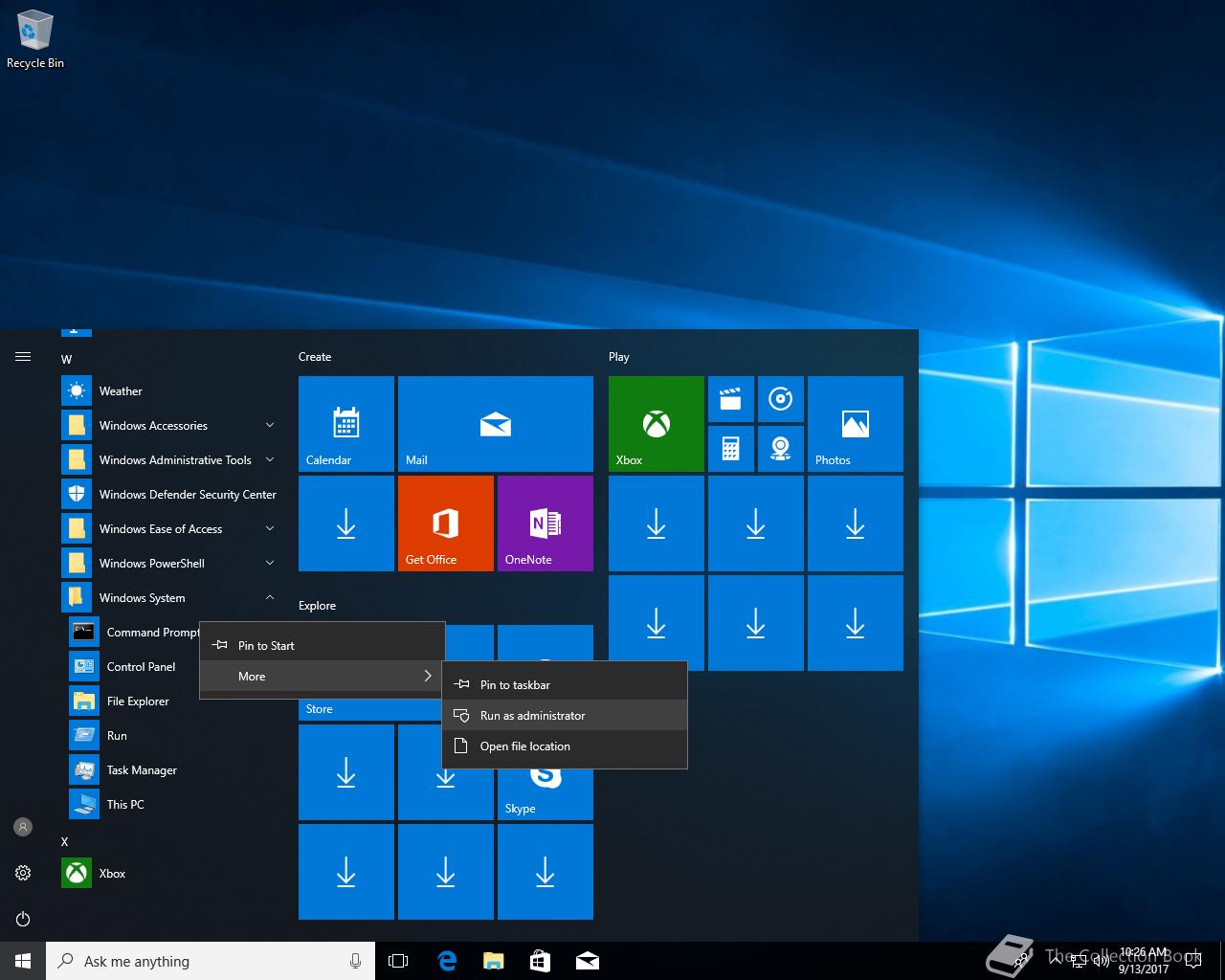This screenshot has height=980, width=1225.
Task: Open the Recycle Bin desktop icon
Action: [35, 40]
